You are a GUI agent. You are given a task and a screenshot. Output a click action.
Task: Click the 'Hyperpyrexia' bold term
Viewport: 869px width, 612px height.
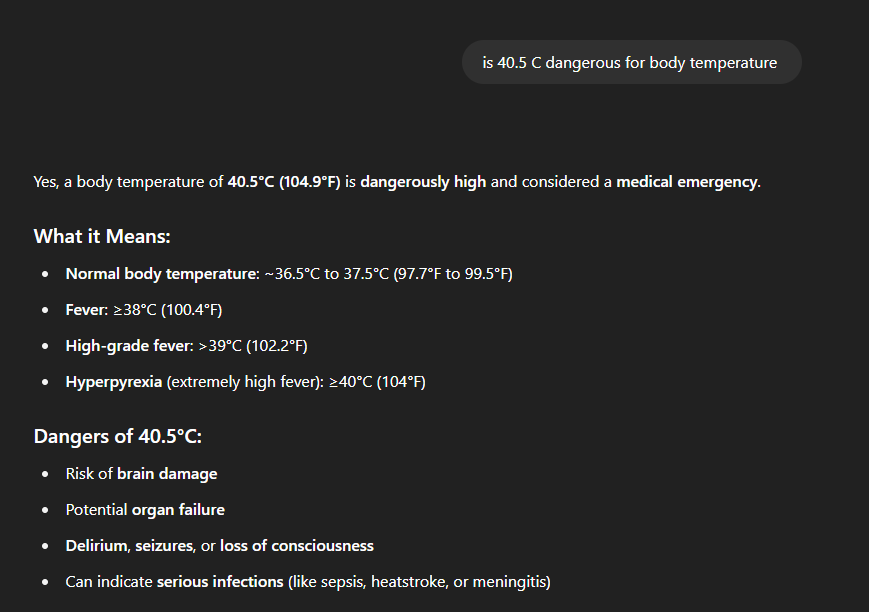pos(113,382)
